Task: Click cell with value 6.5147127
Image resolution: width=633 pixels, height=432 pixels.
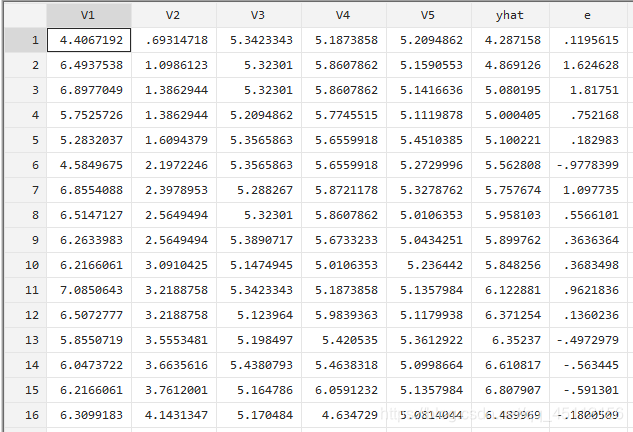Action: [x=89, y=215]
